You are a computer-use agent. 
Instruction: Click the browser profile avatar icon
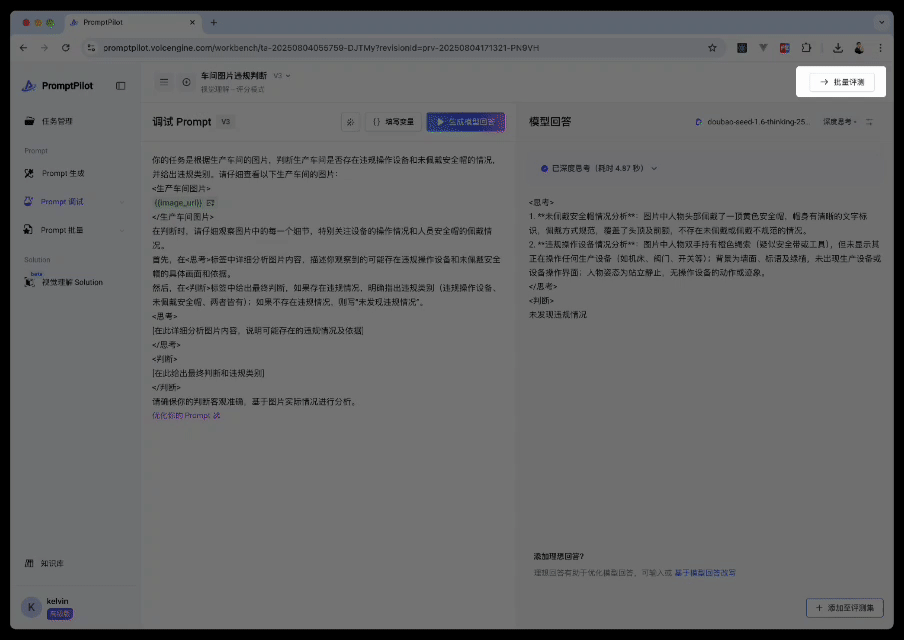[x=859, y=48]
